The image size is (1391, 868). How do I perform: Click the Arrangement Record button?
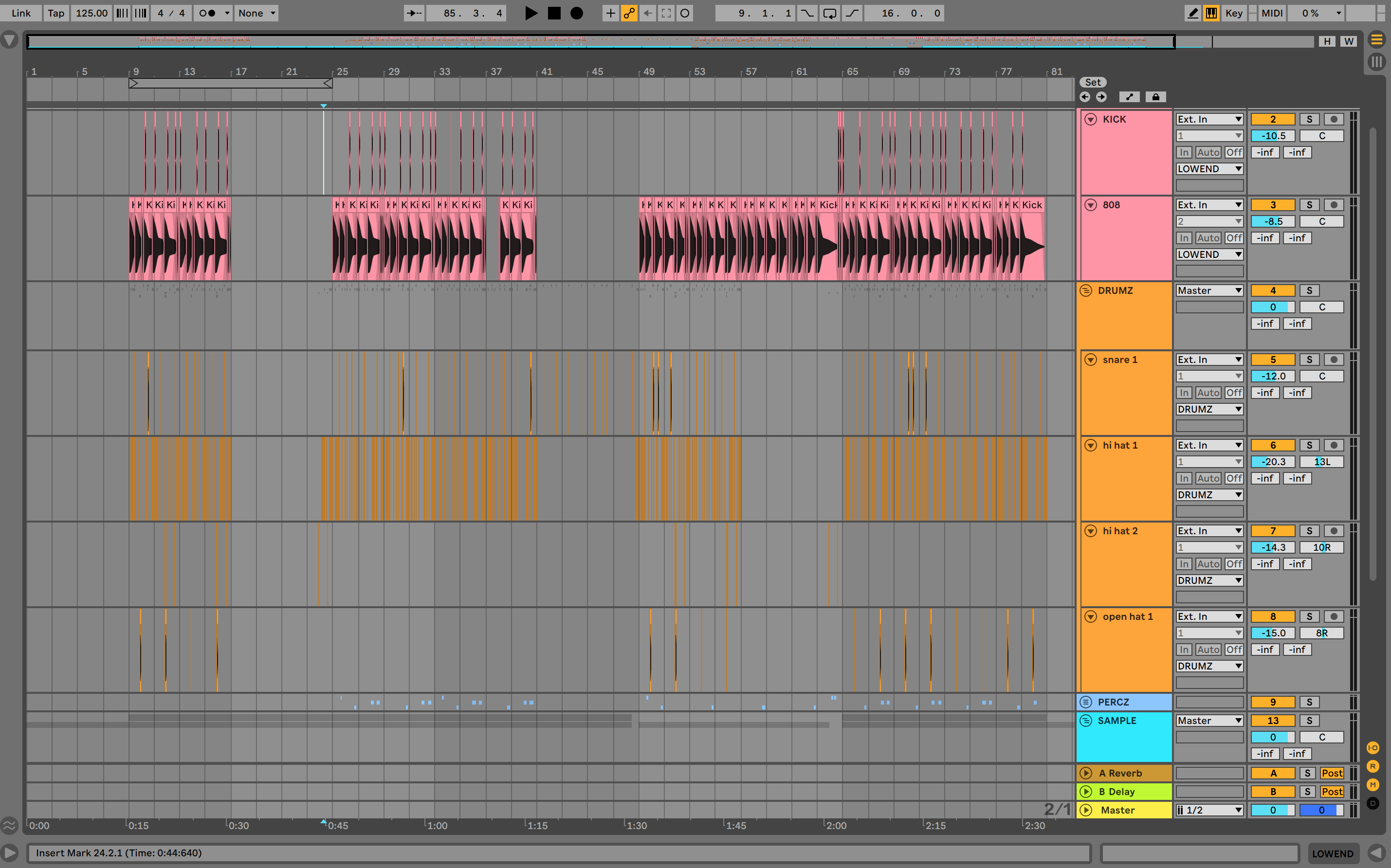pyautogui.click(x=576, y=13)
